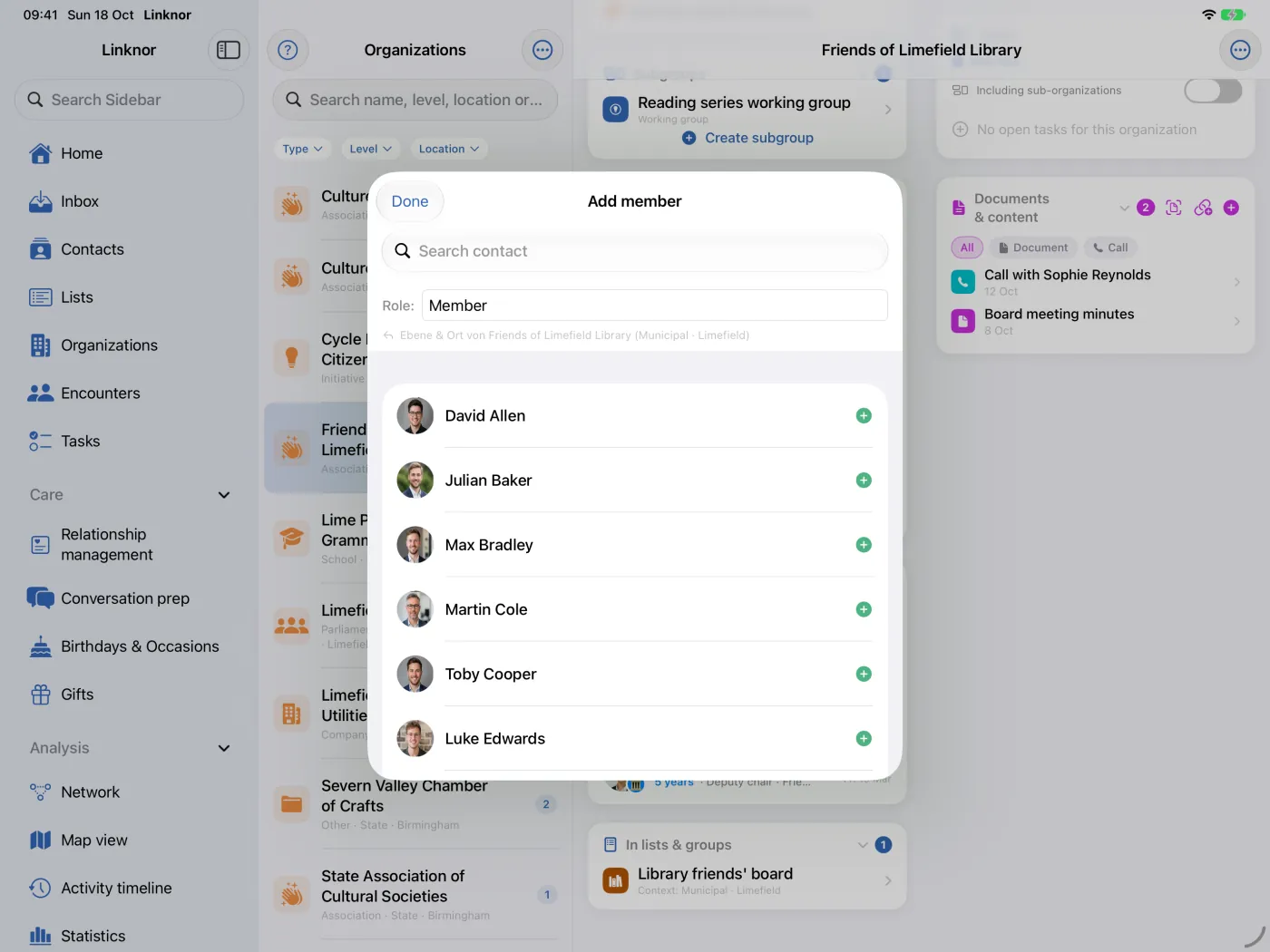Open Inbox in the sidebar
1270x952 pixels.
tap(129, 201)
